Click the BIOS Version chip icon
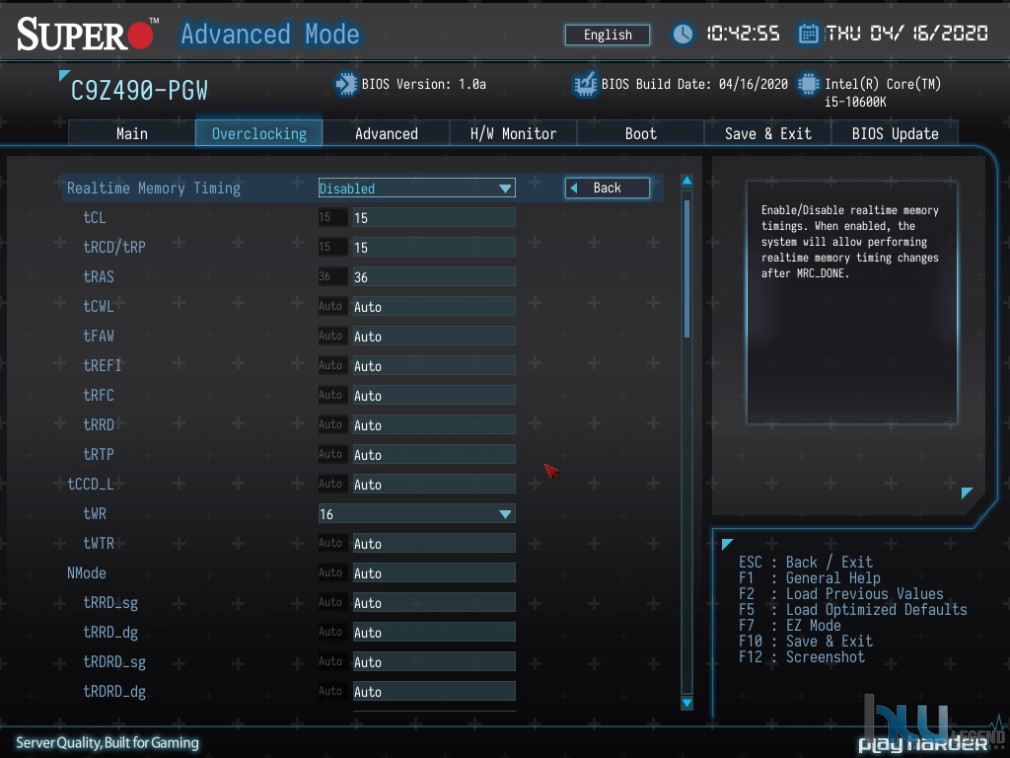 point(346,84)
